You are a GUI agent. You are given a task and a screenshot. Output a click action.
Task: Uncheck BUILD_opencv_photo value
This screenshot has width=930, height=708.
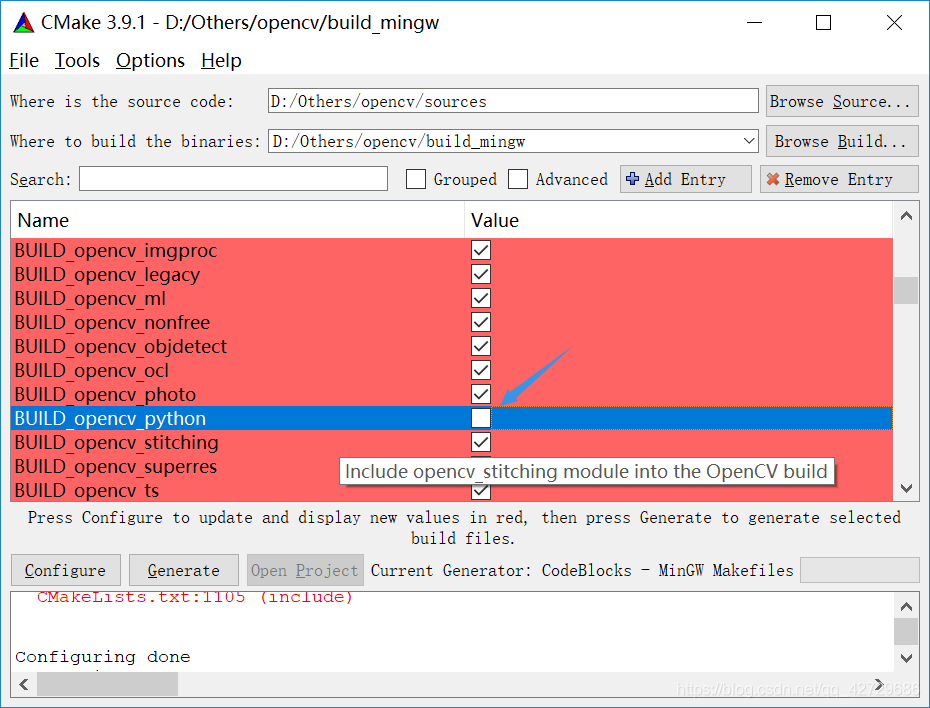pos(481,394)
